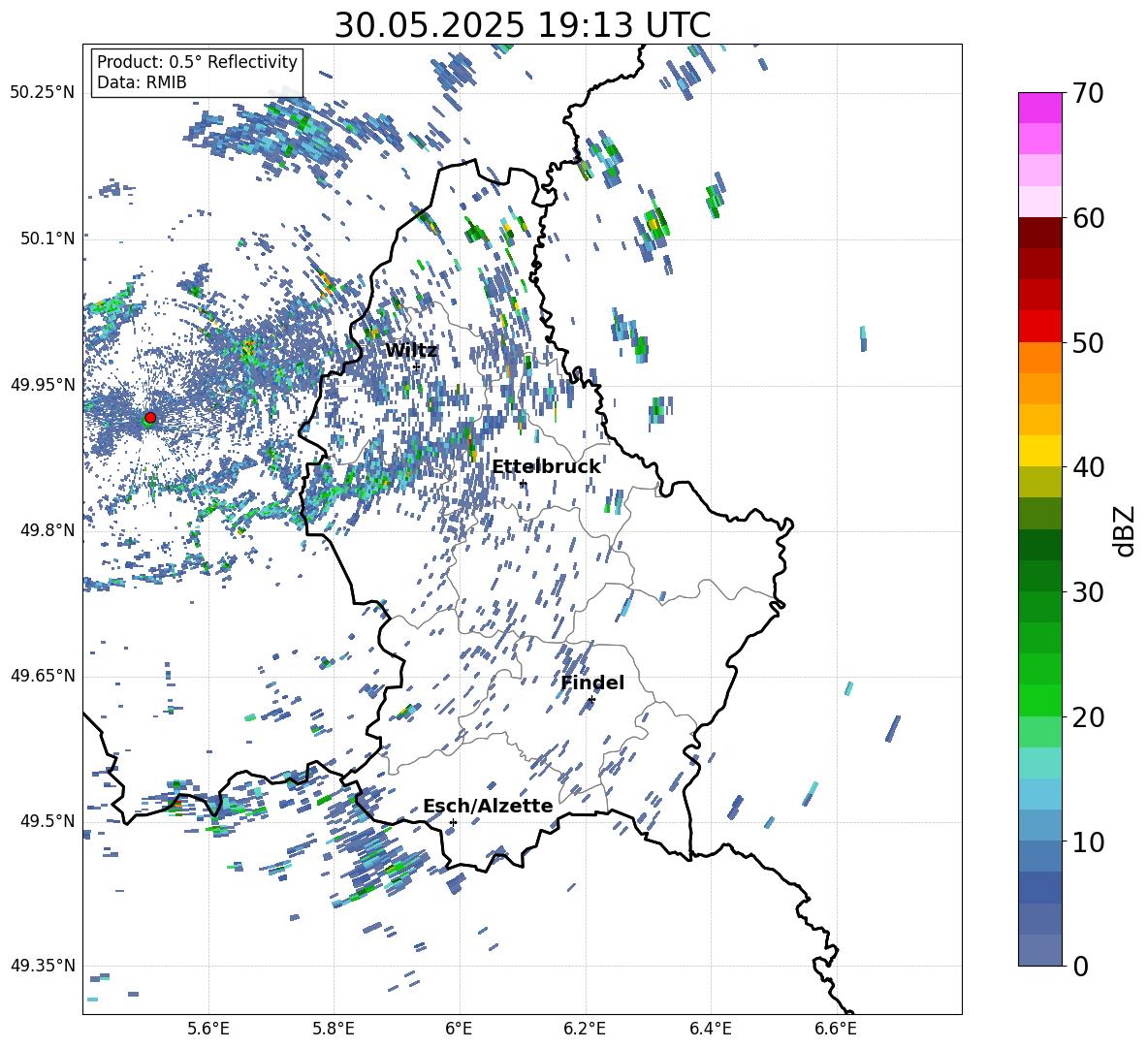The image size is (1148, 1048).
Task: Click the latitude label 50.1°N
Action: [x=48, y=238]
